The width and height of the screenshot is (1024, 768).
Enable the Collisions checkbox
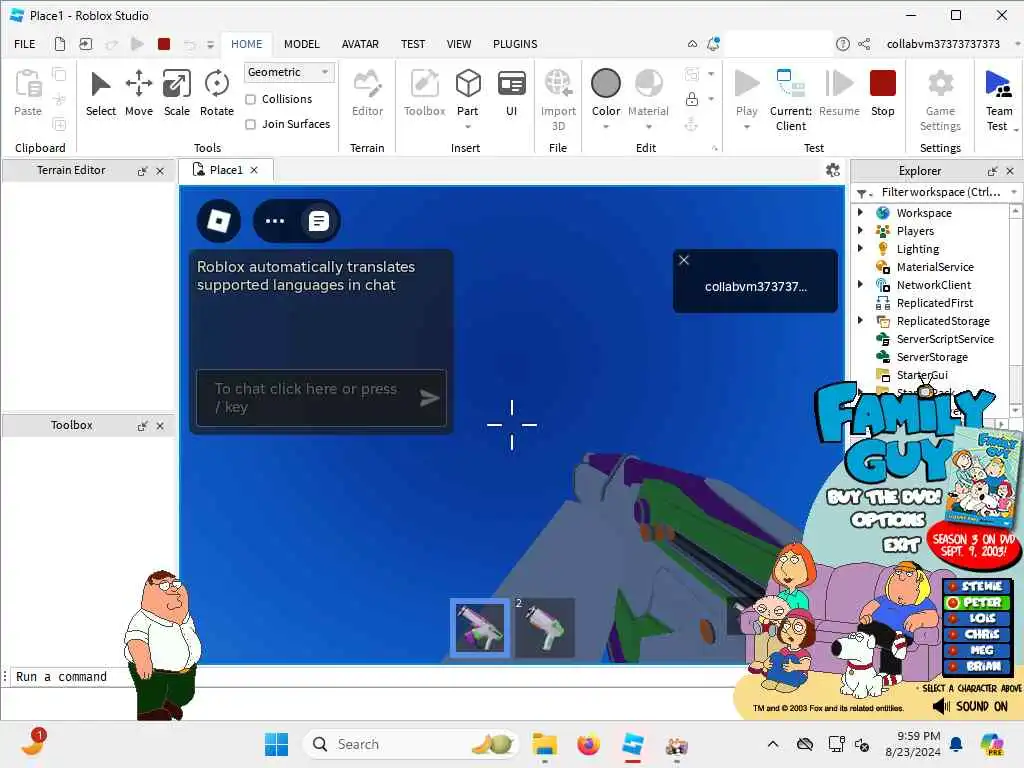click(x=250, y=99)
